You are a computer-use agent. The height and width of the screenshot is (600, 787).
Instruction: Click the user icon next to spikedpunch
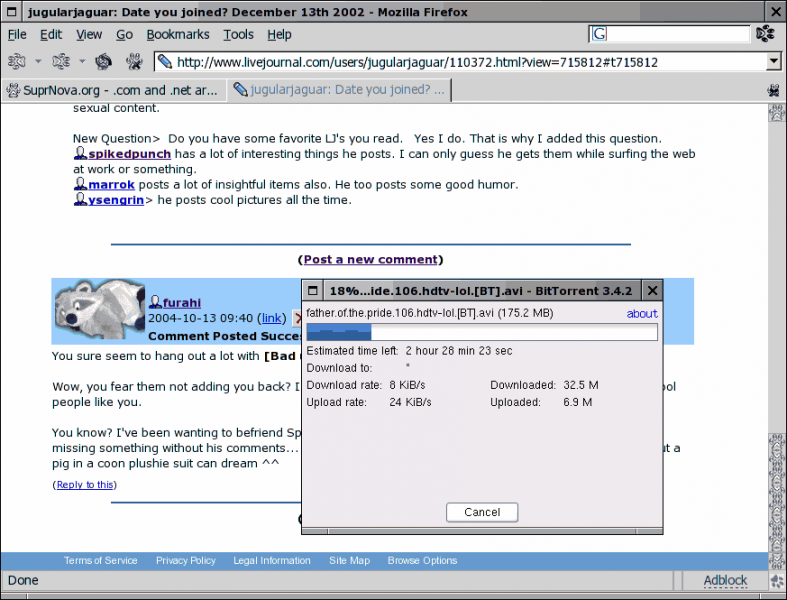[80, 154]
